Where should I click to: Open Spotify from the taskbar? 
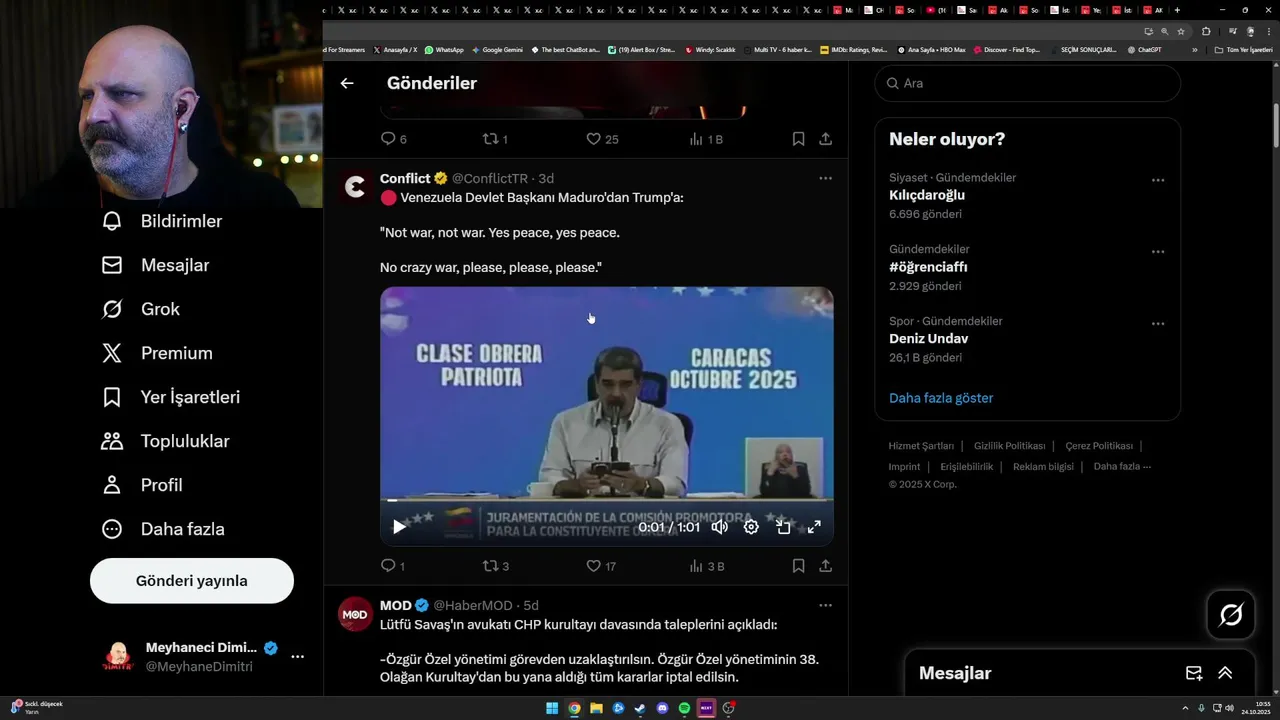684,708
